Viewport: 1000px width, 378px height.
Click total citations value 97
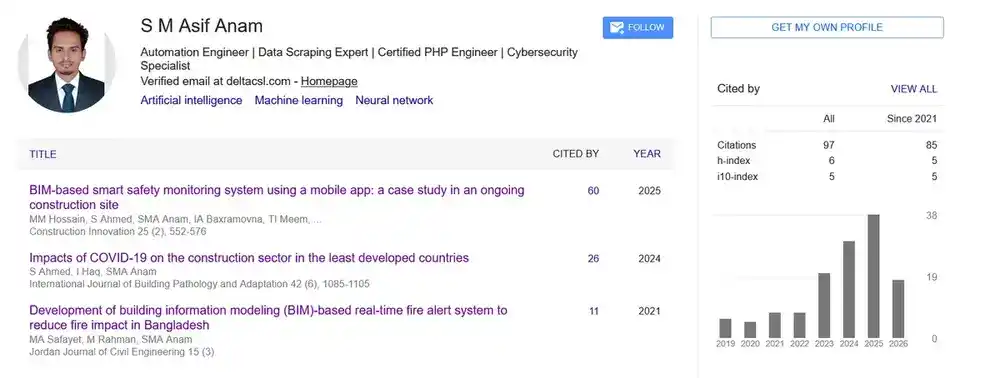(x=828, y=145)
